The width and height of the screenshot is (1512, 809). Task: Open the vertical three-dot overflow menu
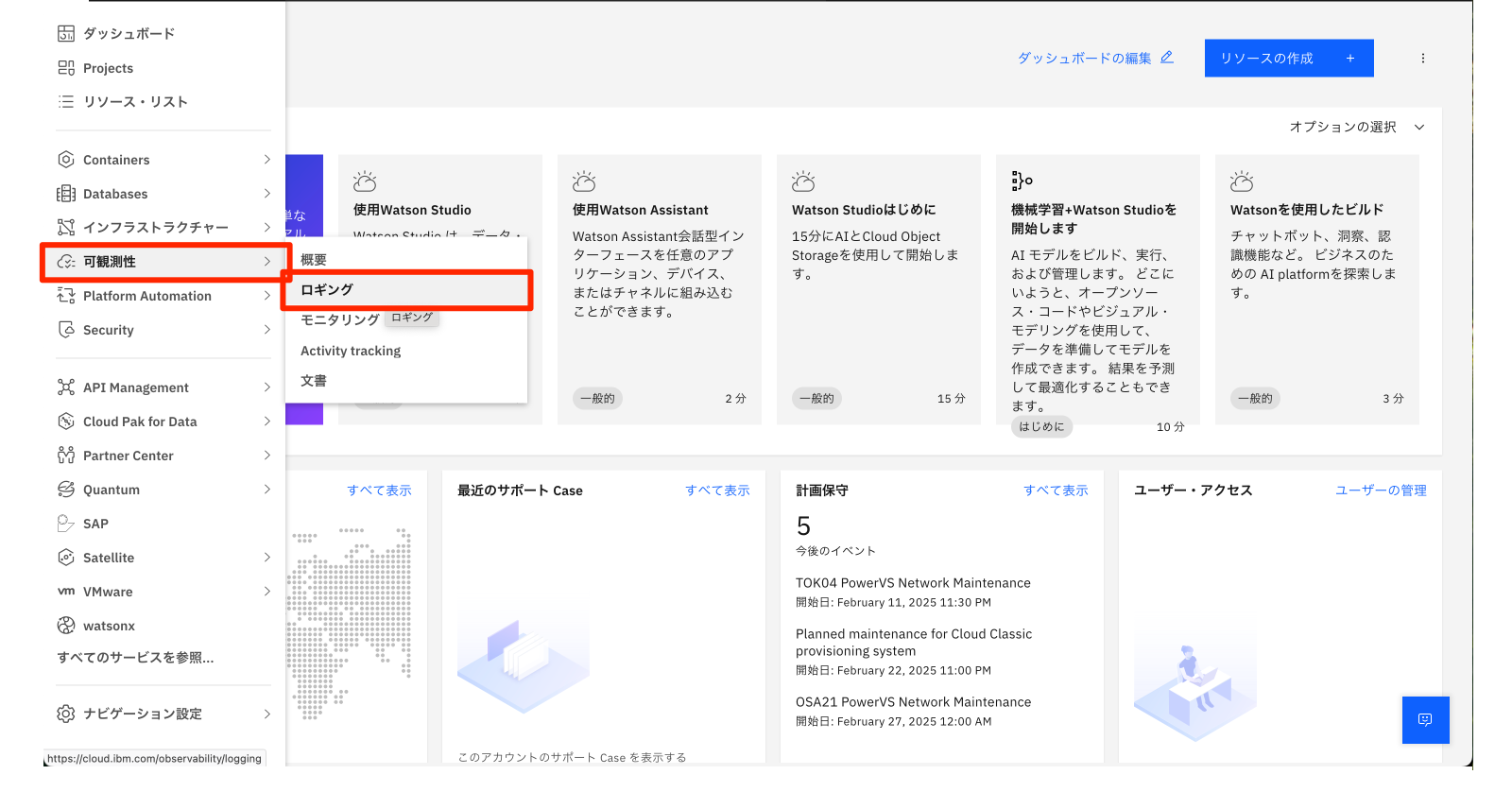coord(1423,59)
